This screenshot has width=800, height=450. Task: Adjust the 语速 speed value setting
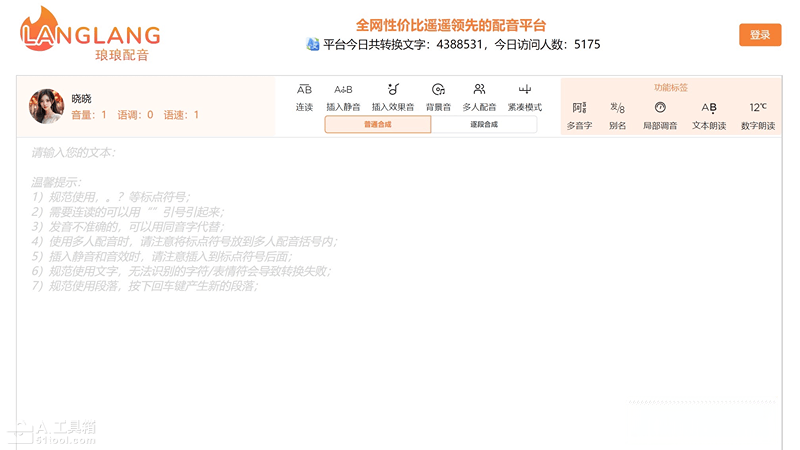pyautogui.click(x=181, y=115)
